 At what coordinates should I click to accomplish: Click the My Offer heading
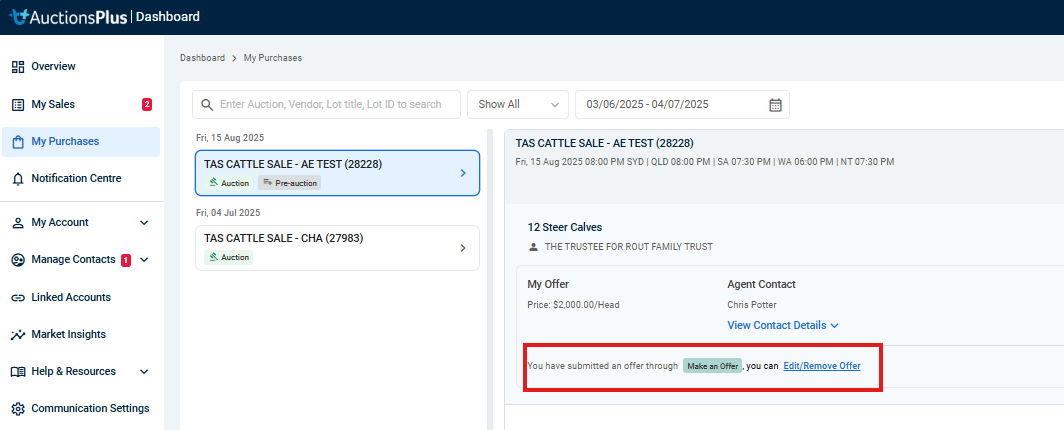pyautogui.click(x=548, y=284)
